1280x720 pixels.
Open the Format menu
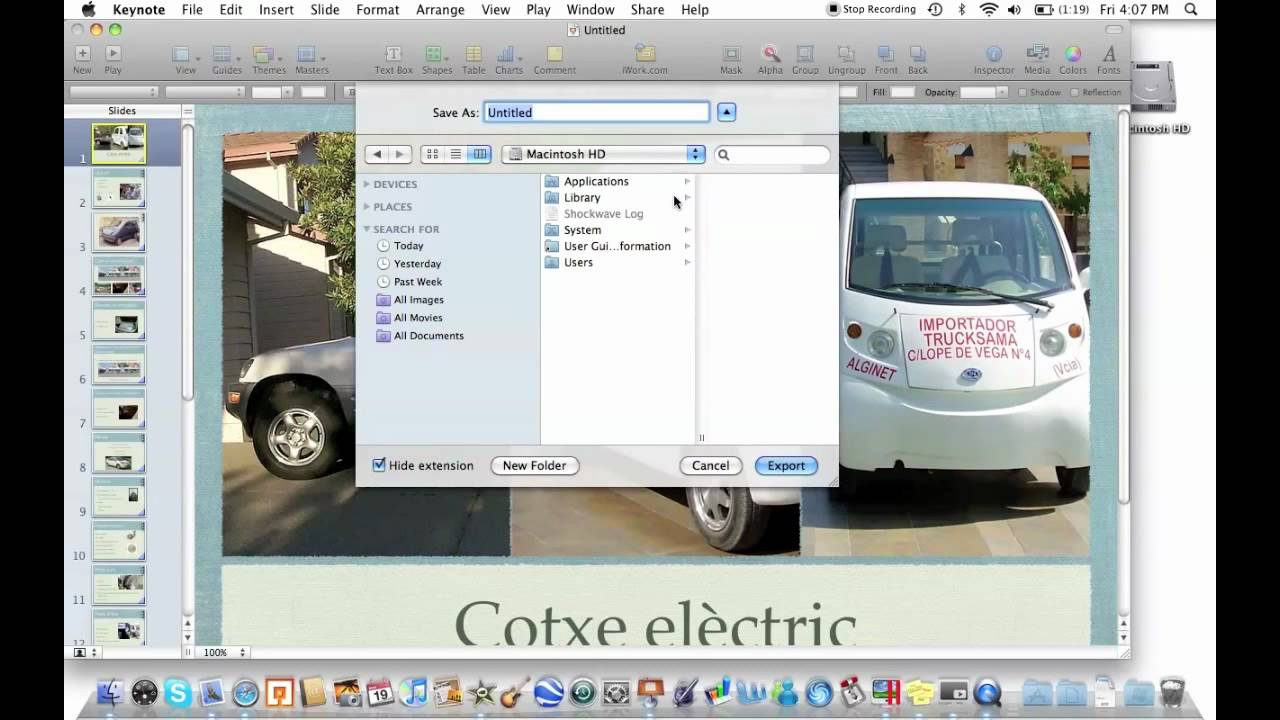pos(377,9)
